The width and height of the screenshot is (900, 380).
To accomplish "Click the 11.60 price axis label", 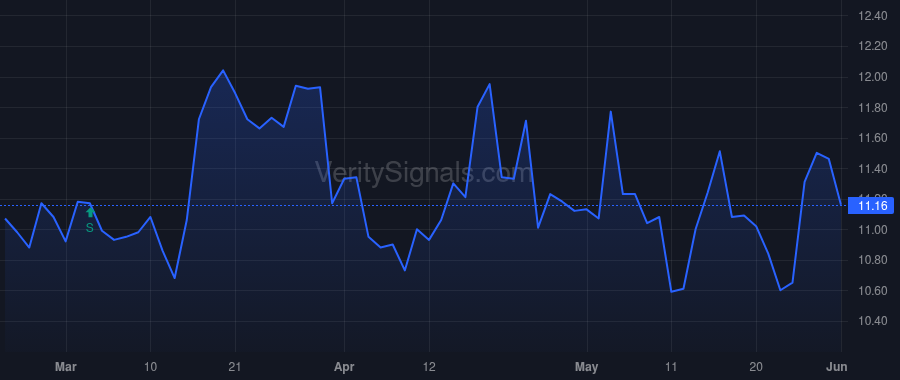I will [872, 138].
